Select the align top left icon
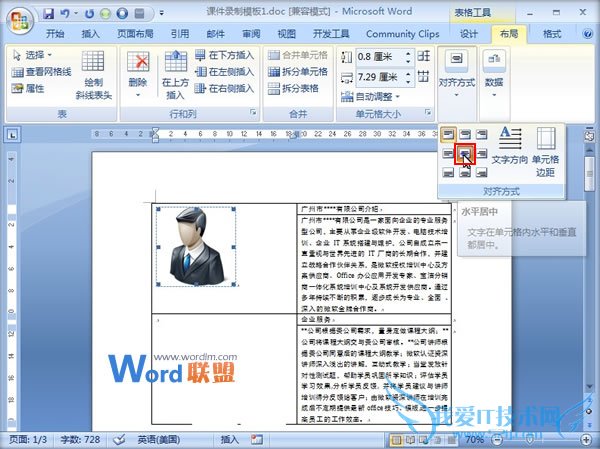 point(448,134)
